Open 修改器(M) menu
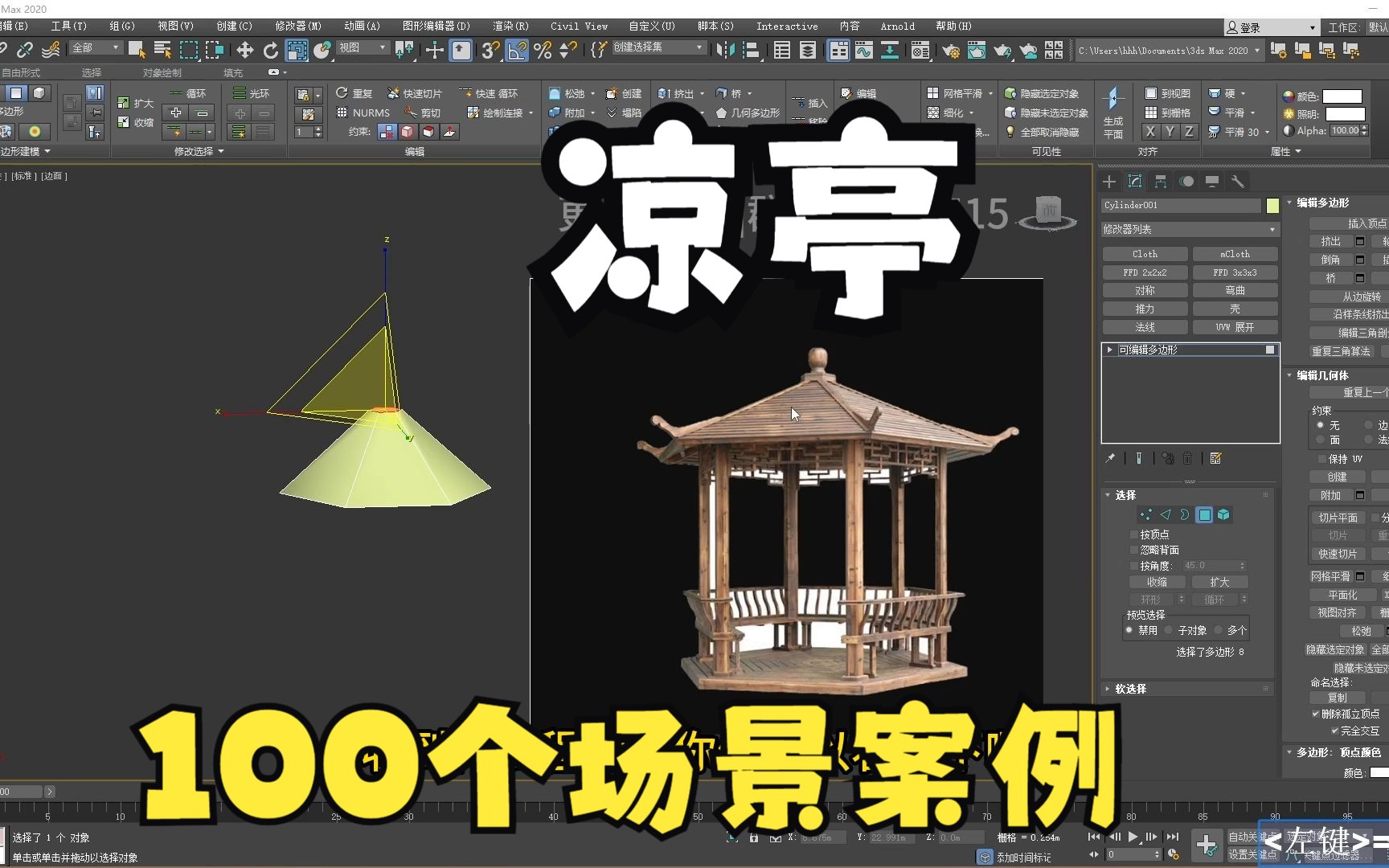The height and width of the screenshot is (868, 1389). pyautogui.click(x=298, y=27)
